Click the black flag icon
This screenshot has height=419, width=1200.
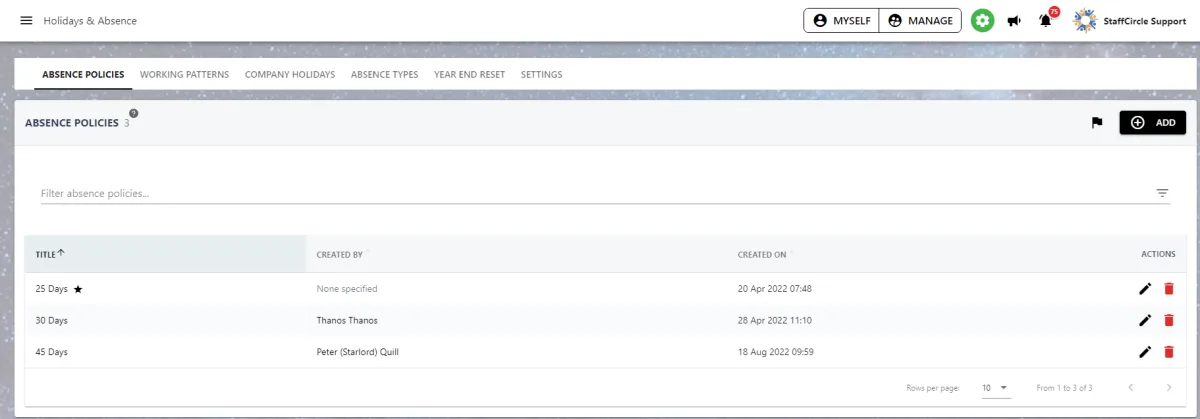click(1097, 123)
